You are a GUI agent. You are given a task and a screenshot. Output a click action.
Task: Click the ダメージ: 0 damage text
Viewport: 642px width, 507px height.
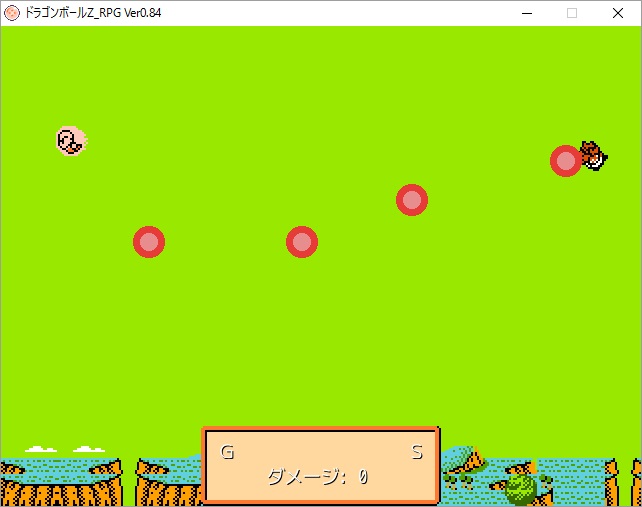[317, 477]
